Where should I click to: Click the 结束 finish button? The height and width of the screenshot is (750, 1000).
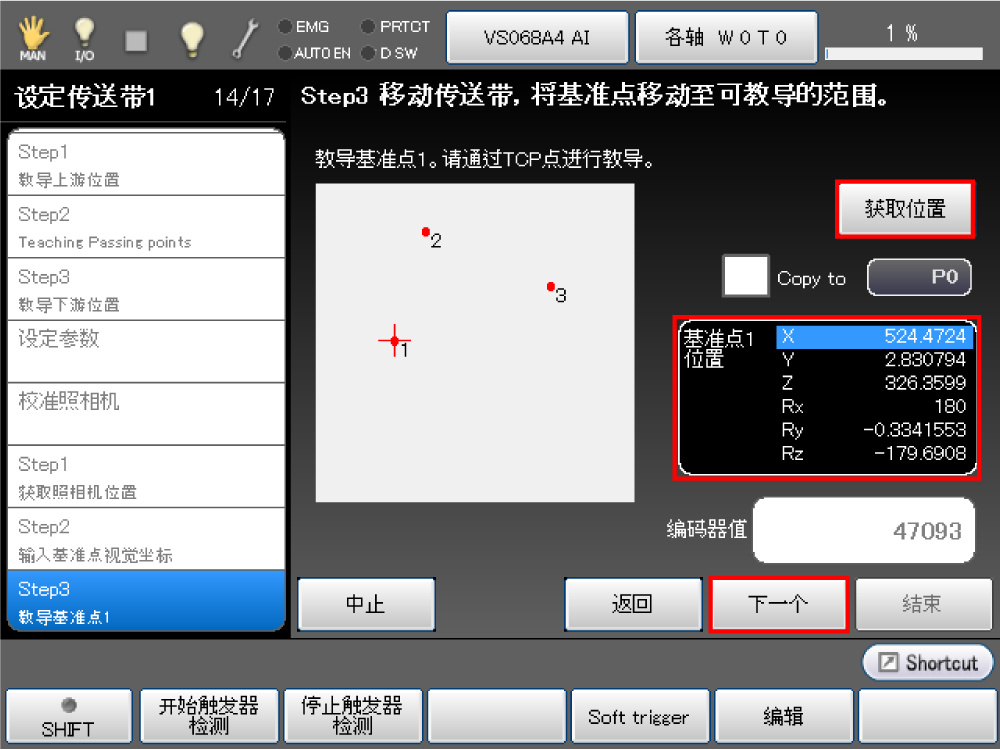923,604
